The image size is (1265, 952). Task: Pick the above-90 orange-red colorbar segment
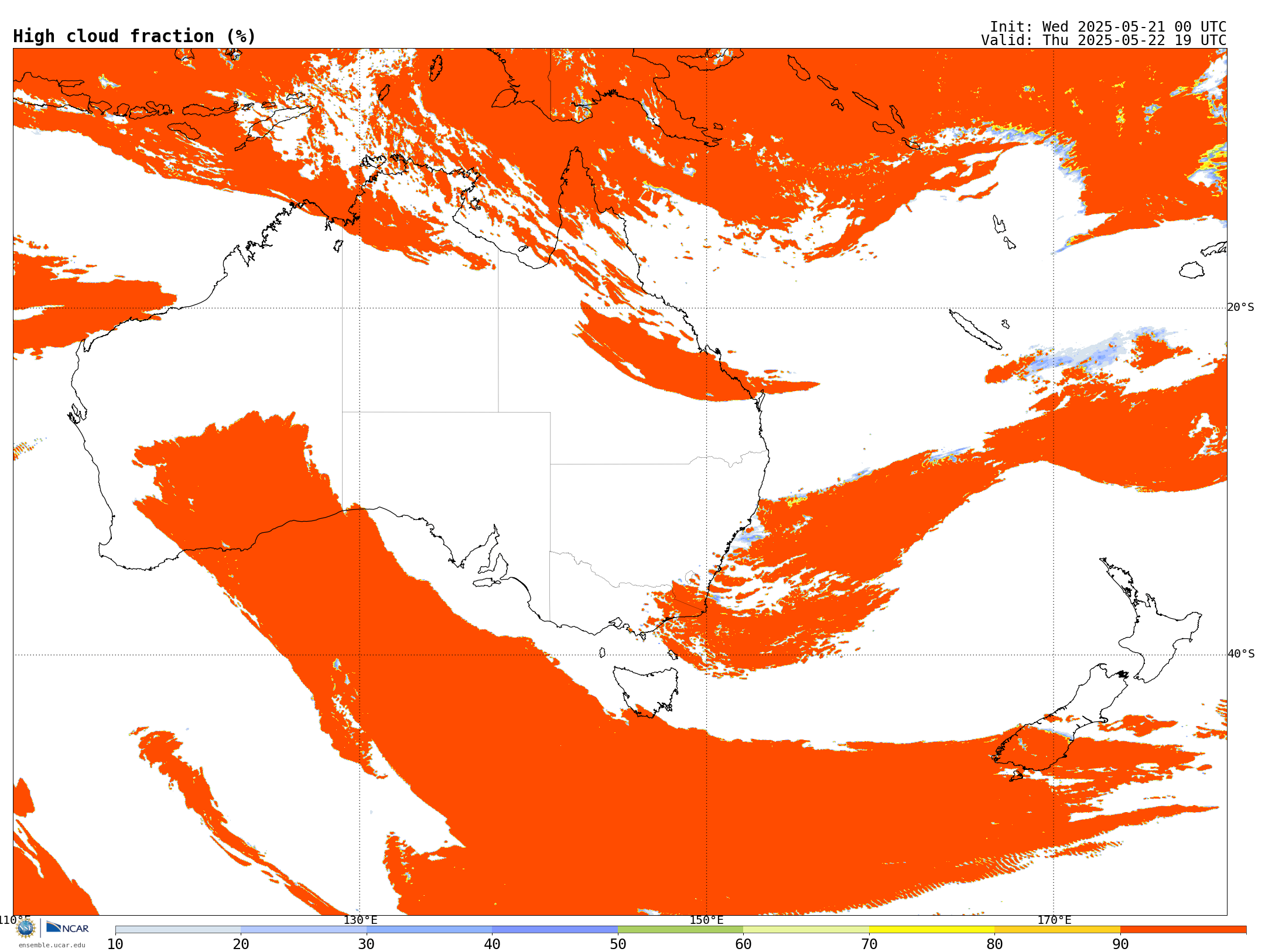pyautogui.click(x=1183, y=930)
